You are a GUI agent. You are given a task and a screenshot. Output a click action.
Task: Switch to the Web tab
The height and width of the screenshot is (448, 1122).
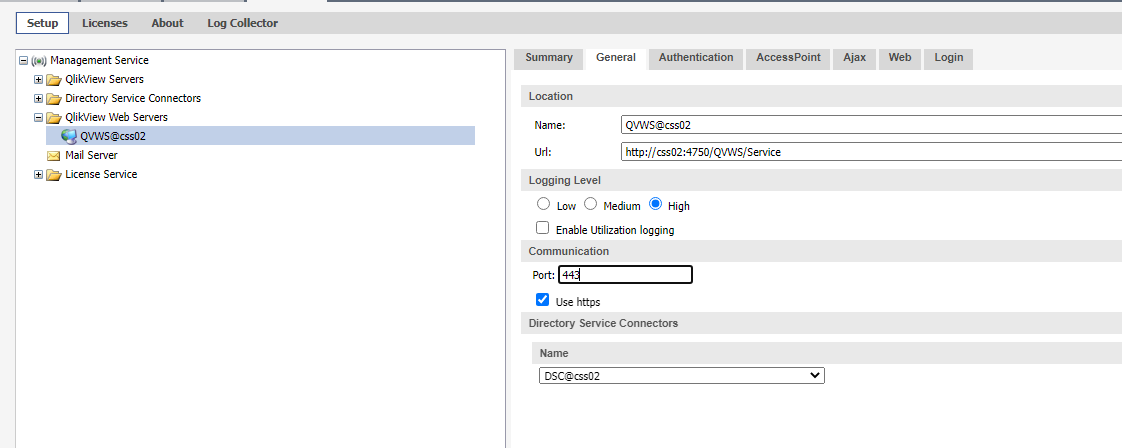[x=900, y=58]
